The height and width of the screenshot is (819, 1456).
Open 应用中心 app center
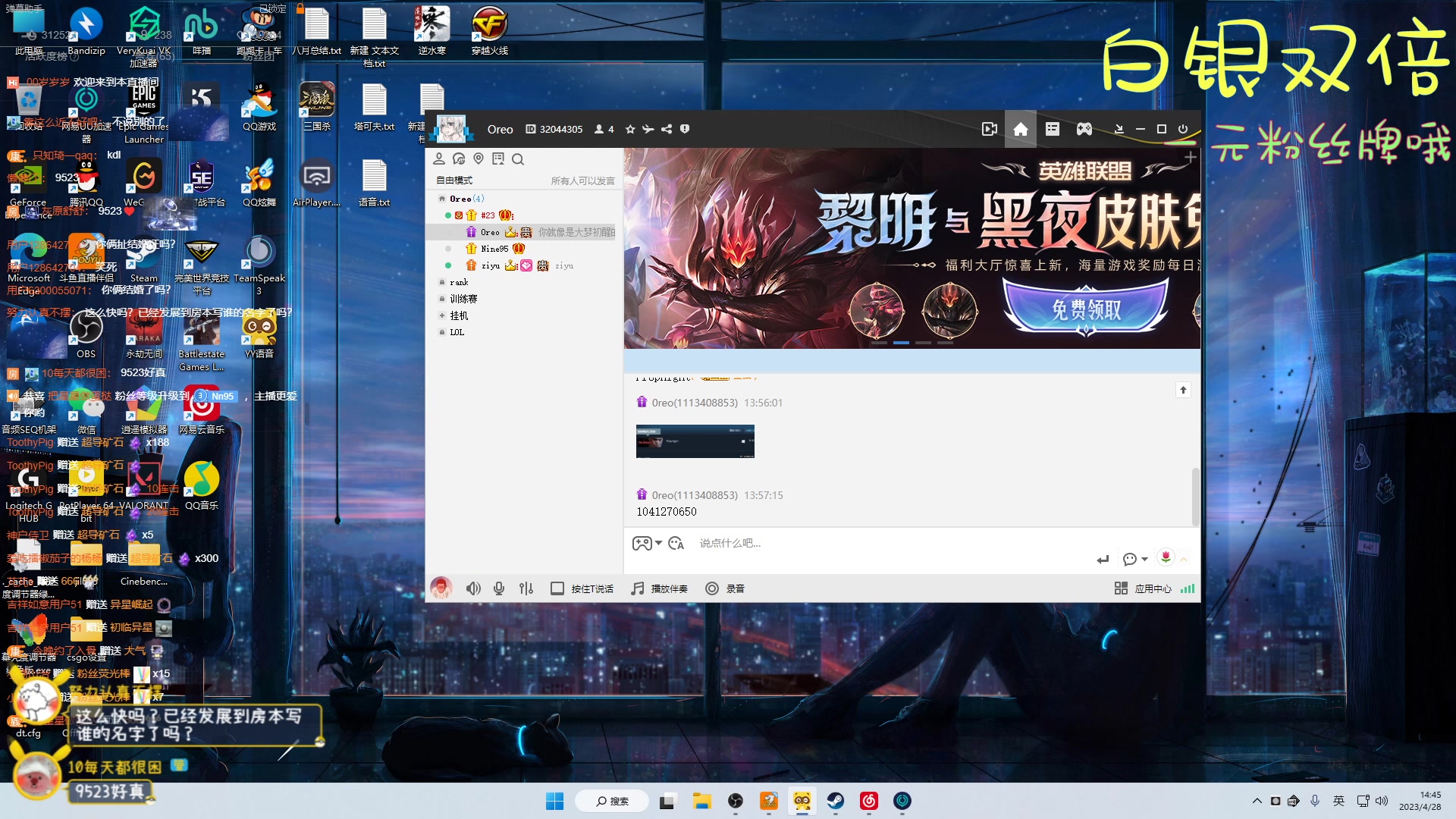[x=1143, y=588]
